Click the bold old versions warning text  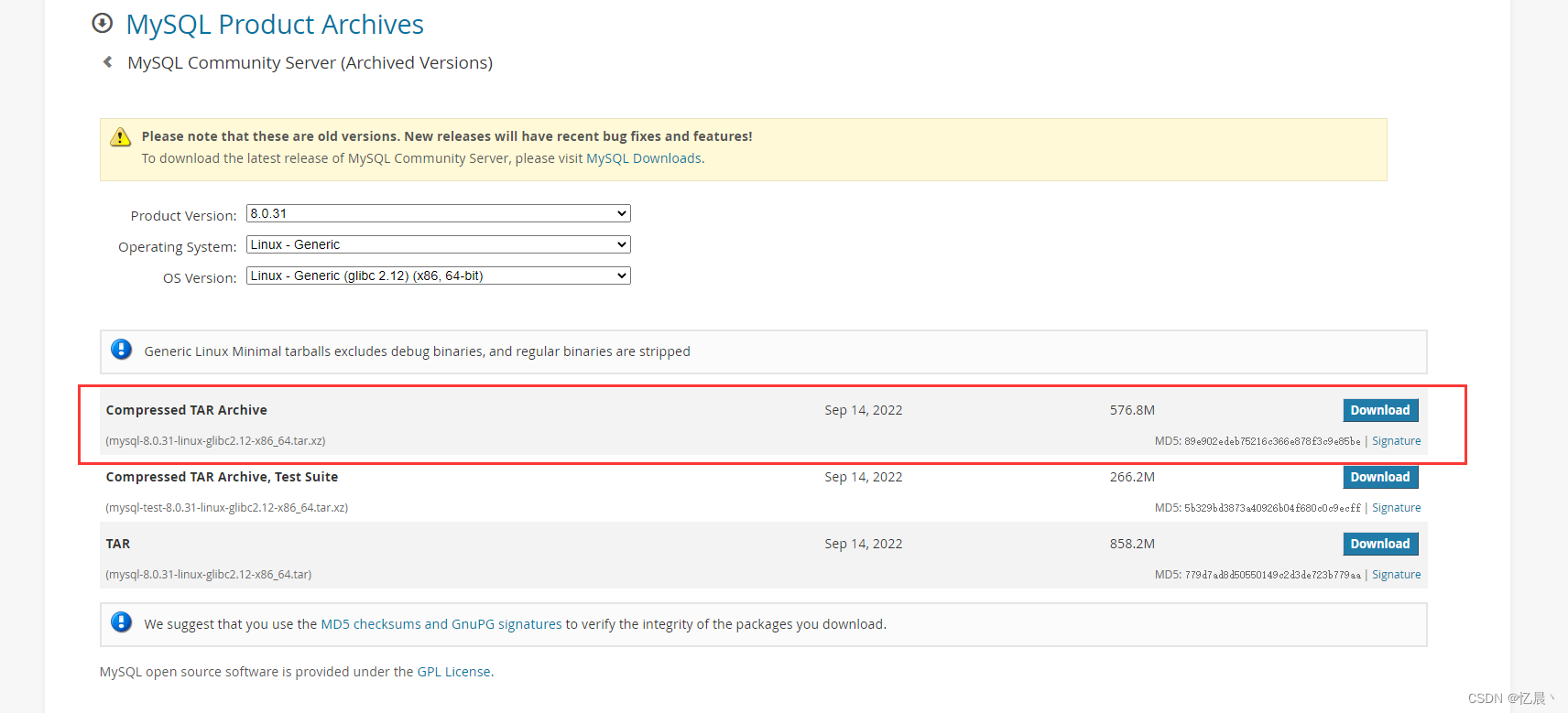point(447,136)
